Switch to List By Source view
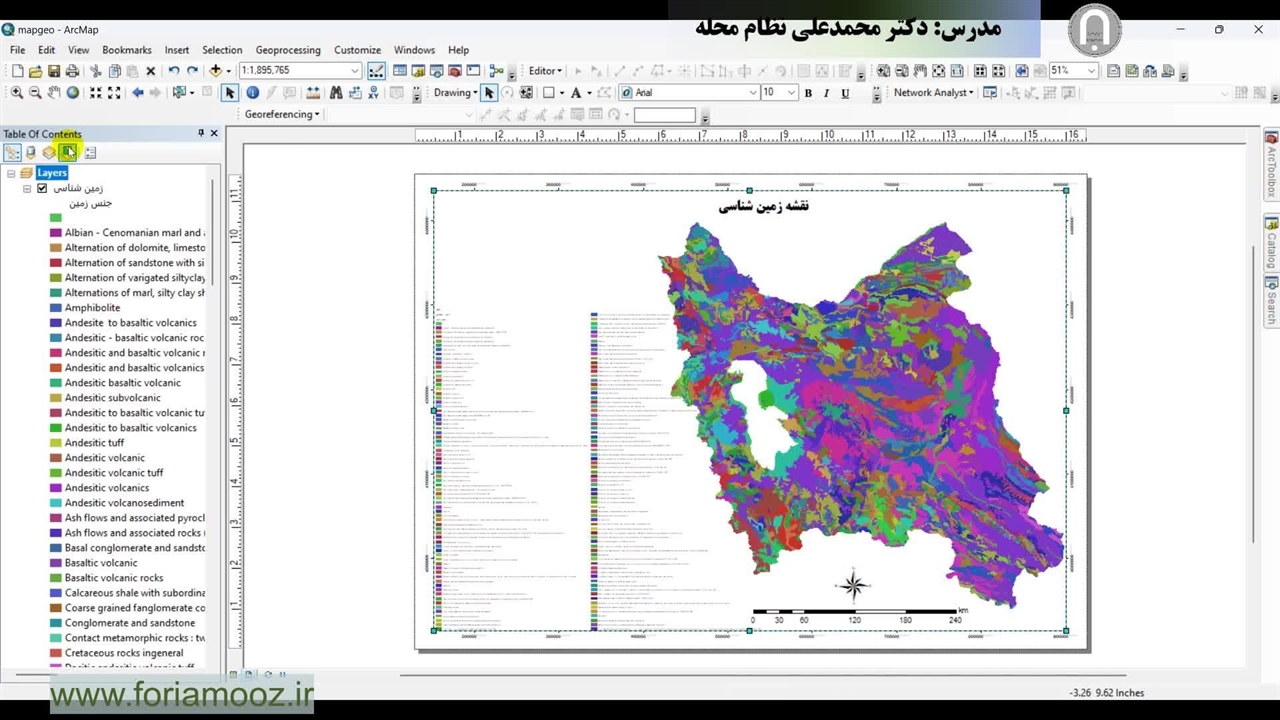Screen dimensions: 1280x720 coord(31,153)
